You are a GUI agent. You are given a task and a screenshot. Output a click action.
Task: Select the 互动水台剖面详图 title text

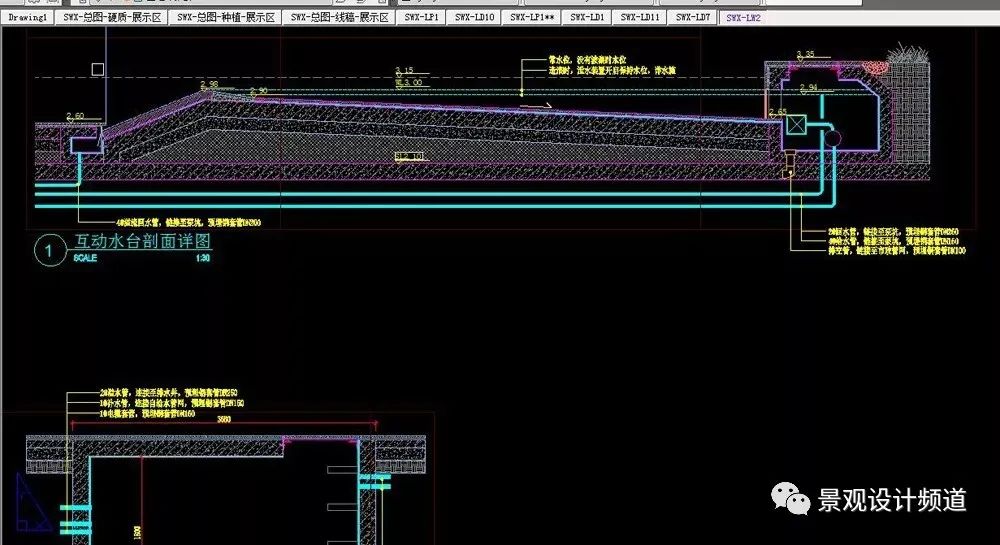[143, 241]
